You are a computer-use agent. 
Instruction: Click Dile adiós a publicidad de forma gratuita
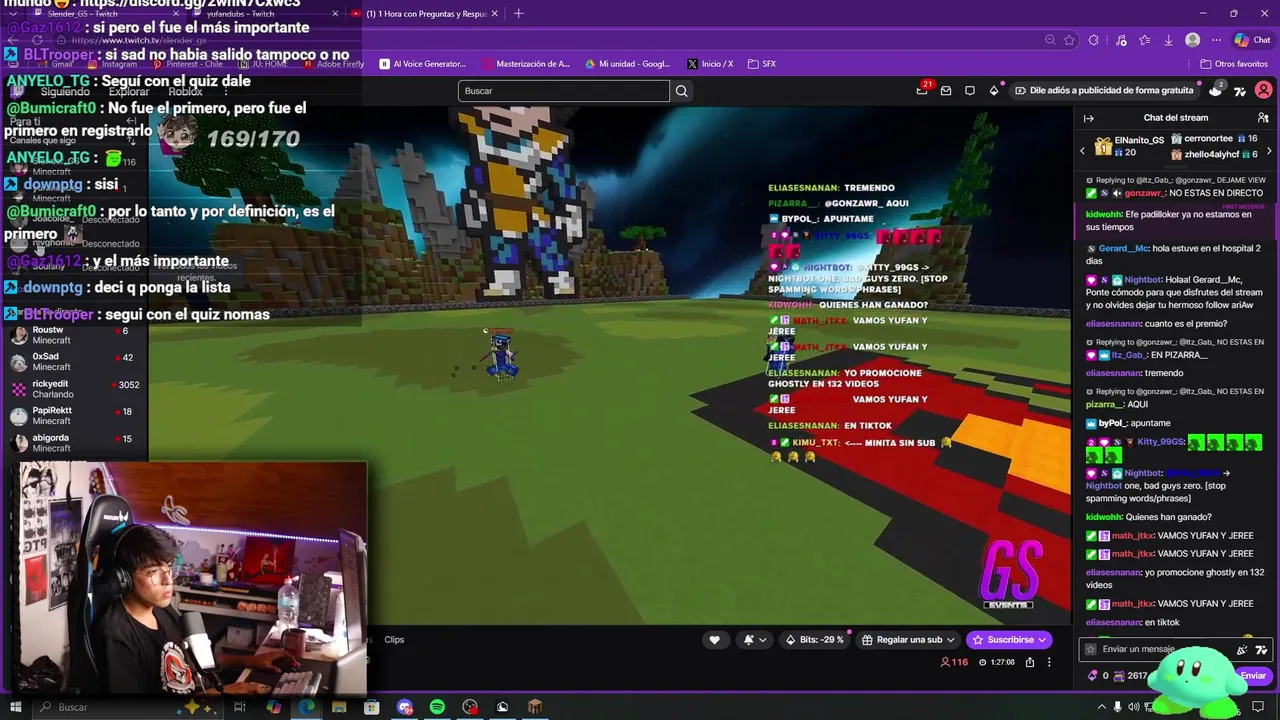coord(1104,91)
